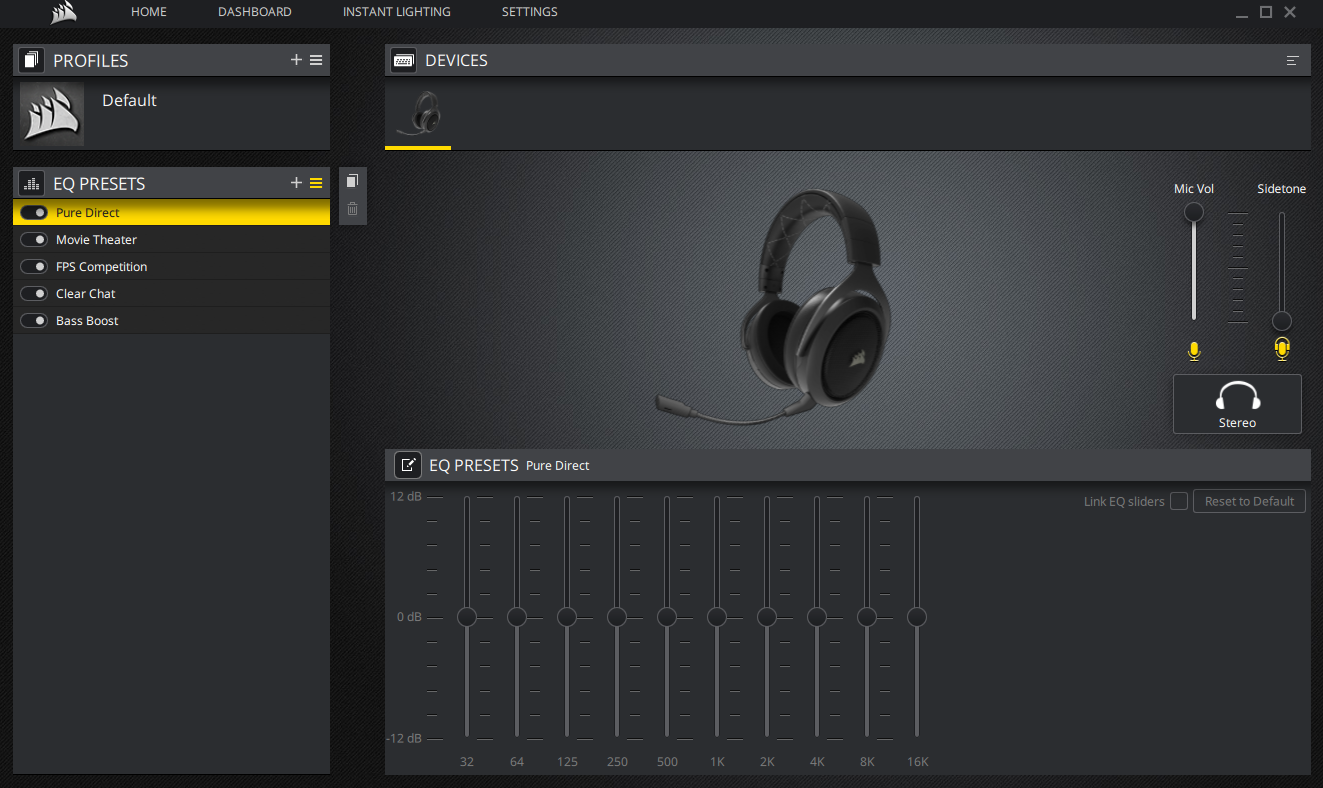Screen dimensions: 1323x788
Task: Expand the Devices panel options menu
Action: coord(1292,61)
